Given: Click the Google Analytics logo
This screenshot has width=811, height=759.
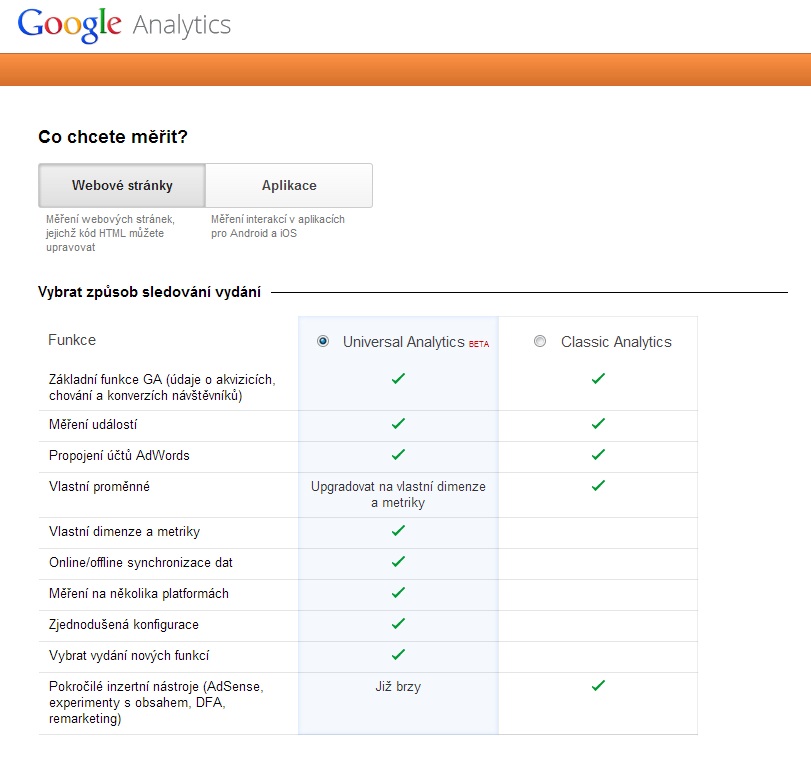Looking at the screenshot, I should point(124,24).
